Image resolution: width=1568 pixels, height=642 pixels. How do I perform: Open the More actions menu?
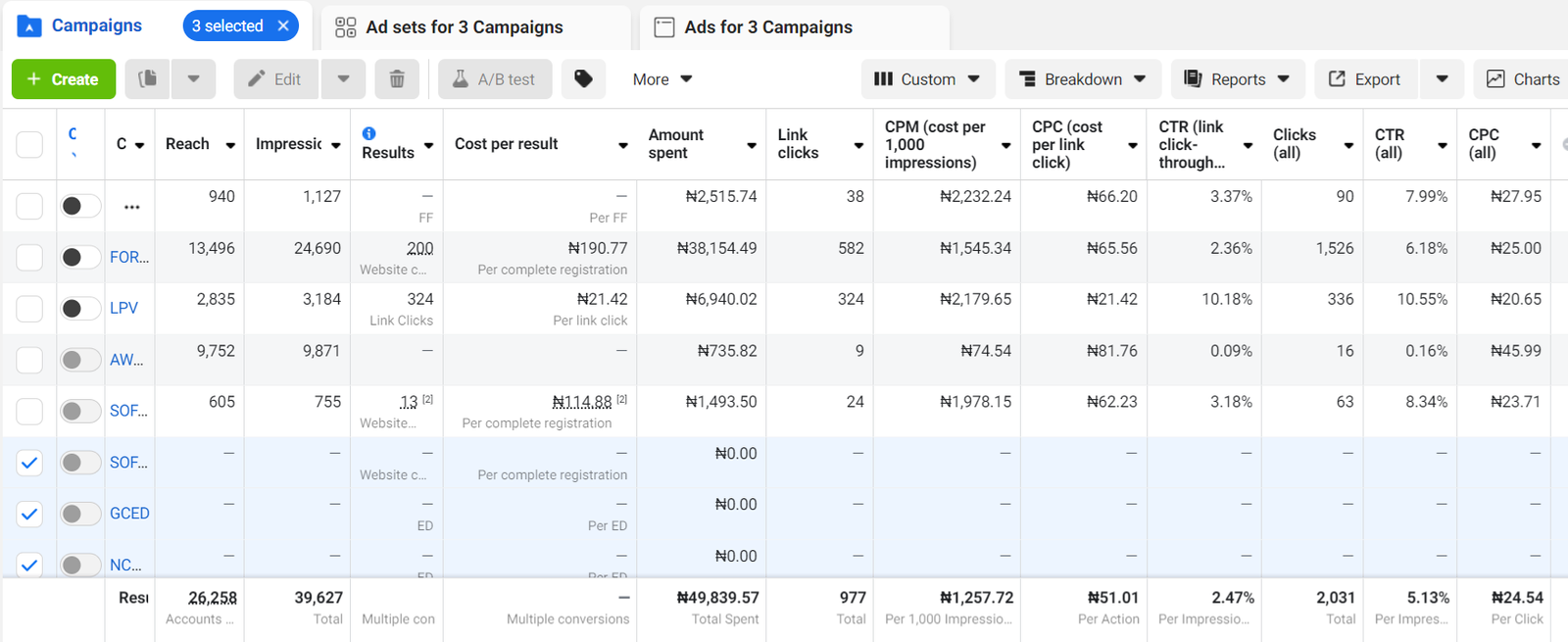click(661, 79)
